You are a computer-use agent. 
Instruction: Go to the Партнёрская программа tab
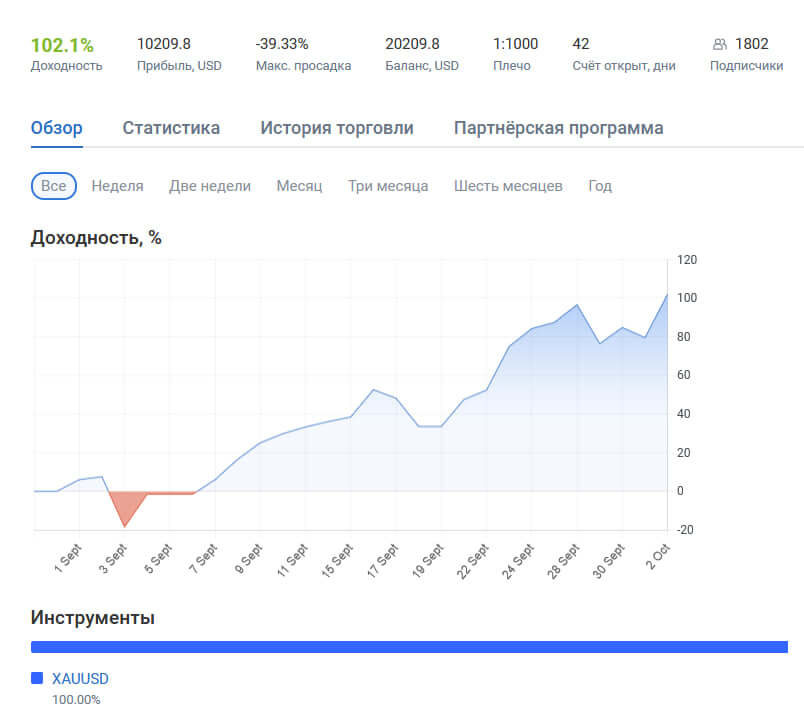click(558, 128)
